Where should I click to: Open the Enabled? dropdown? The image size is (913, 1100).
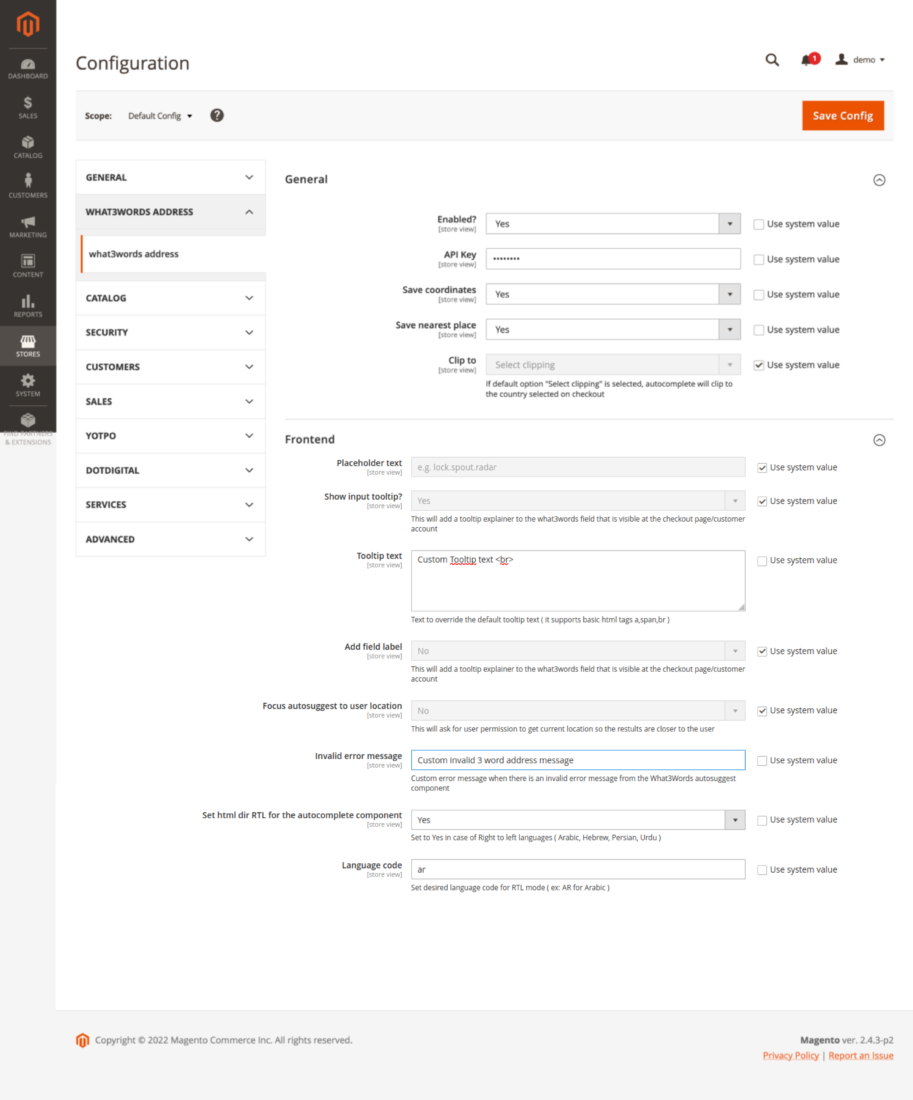coord(613,224)
